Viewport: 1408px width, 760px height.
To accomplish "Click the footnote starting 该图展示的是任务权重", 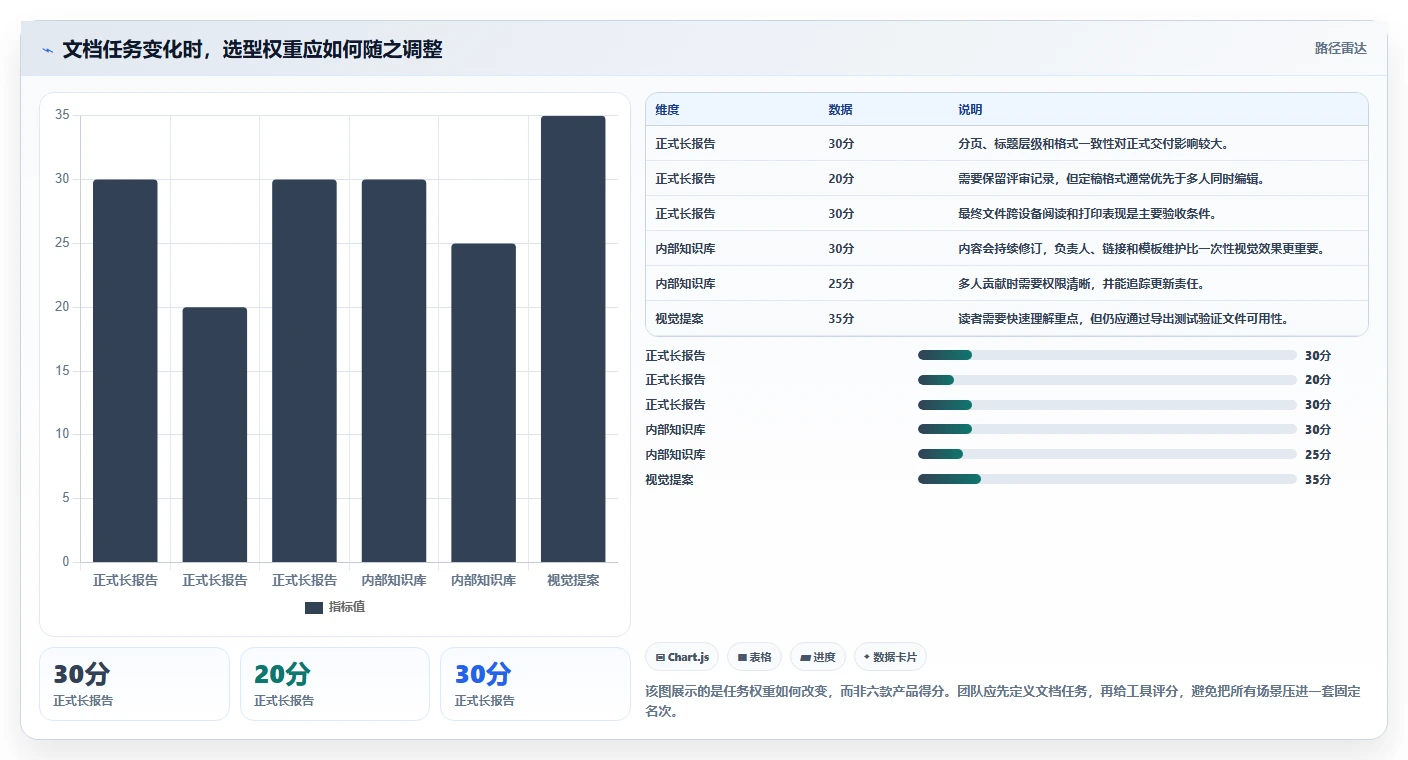I will coord(1004,701).
